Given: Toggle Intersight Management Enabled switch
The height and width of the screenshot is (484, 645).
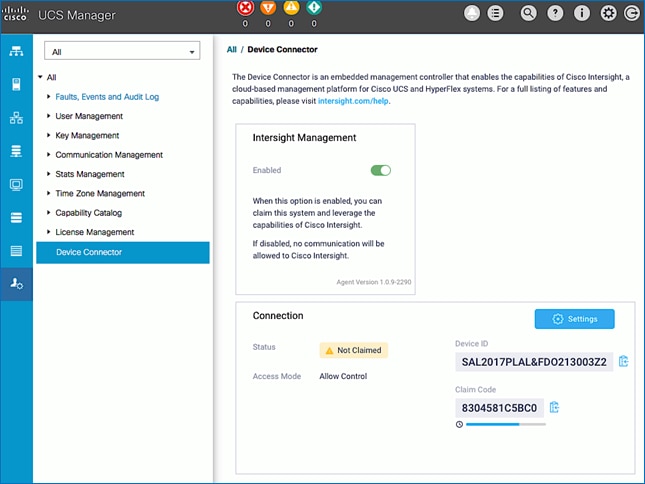Looking at the screenshot, I should click(381, 170).
